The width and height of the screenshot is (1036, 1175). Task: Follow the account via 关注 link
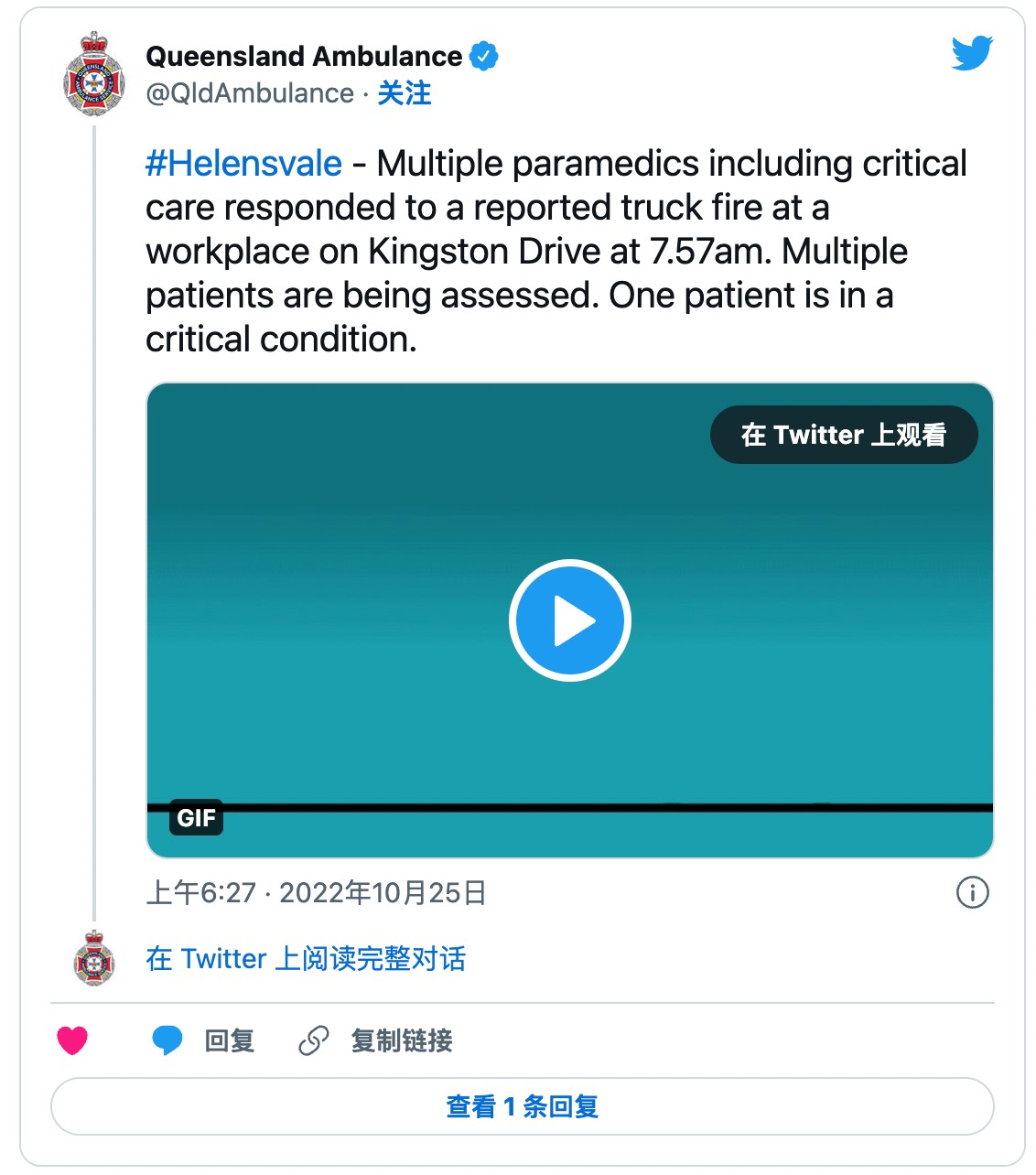click(405, 93)
